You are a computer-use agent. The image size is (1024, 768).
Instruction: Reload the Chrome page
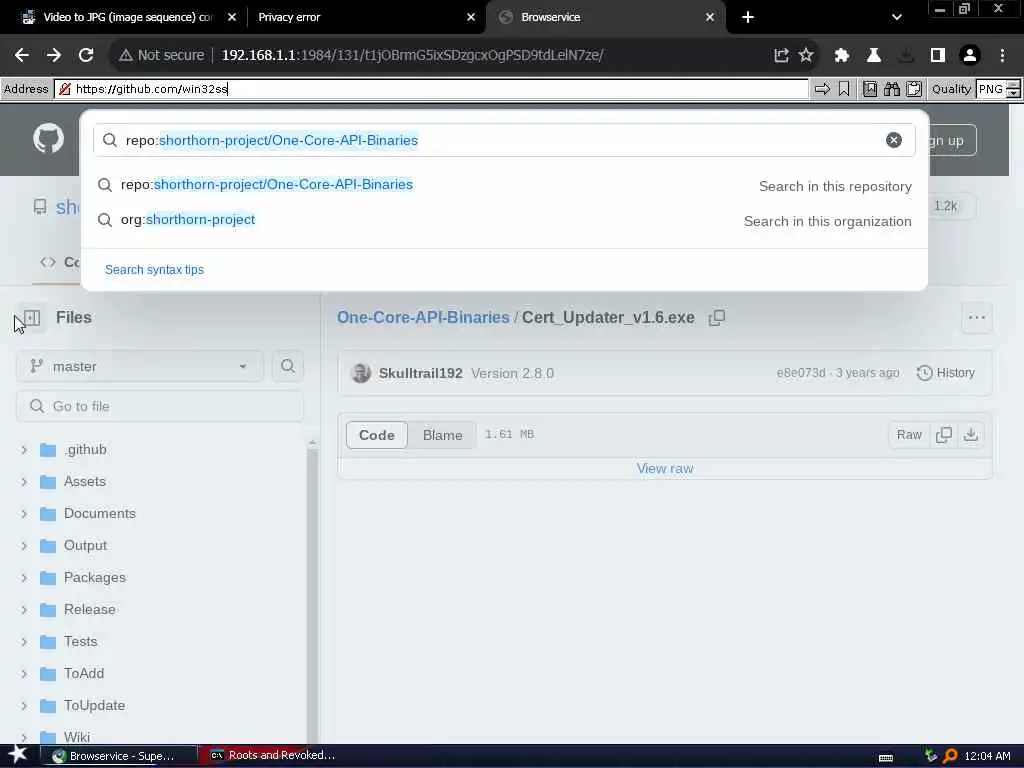(x=86, y=55)
